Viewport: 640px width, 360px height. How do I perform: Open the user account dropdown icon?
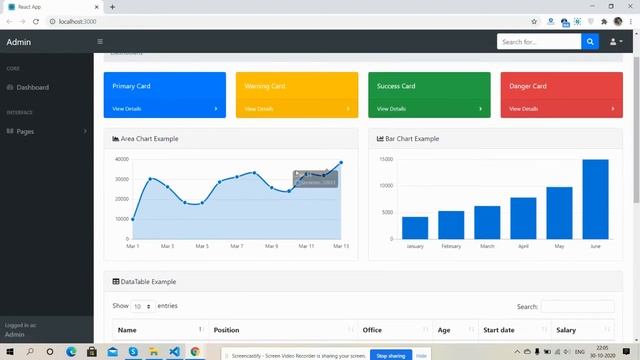616,42
